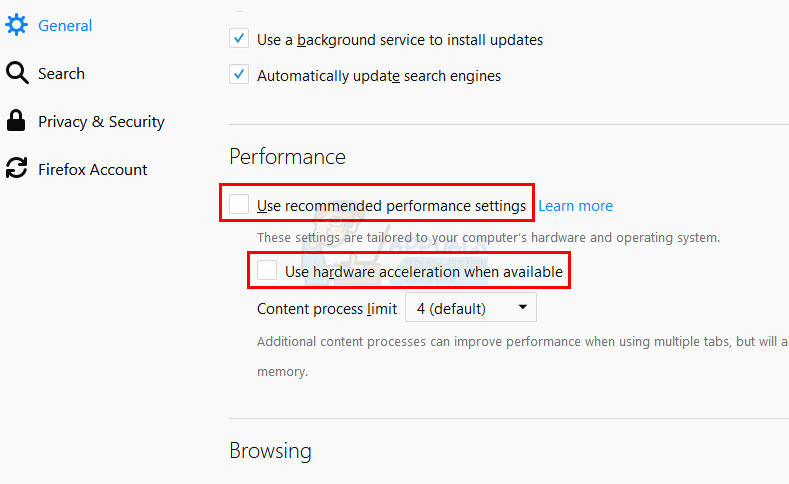
Task: Go to Privacy & Security text label
Action: [101, 121]
